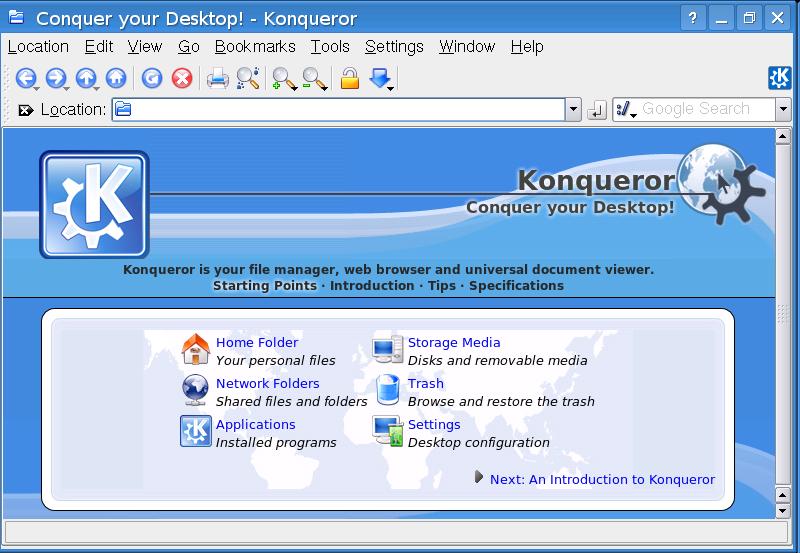
Task: Open Find using the magnifier with dots icon
Action: pyautogui.click(x=248, y=79)
